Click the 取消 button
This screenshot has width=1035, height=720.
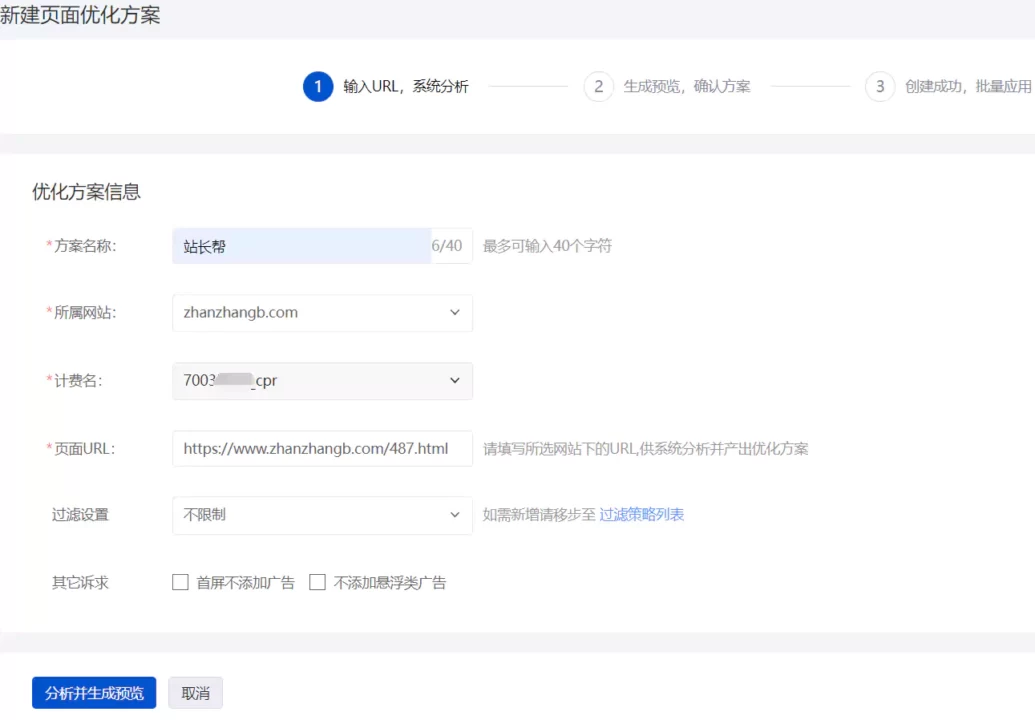pyautogui.click(x=195, y=693)
